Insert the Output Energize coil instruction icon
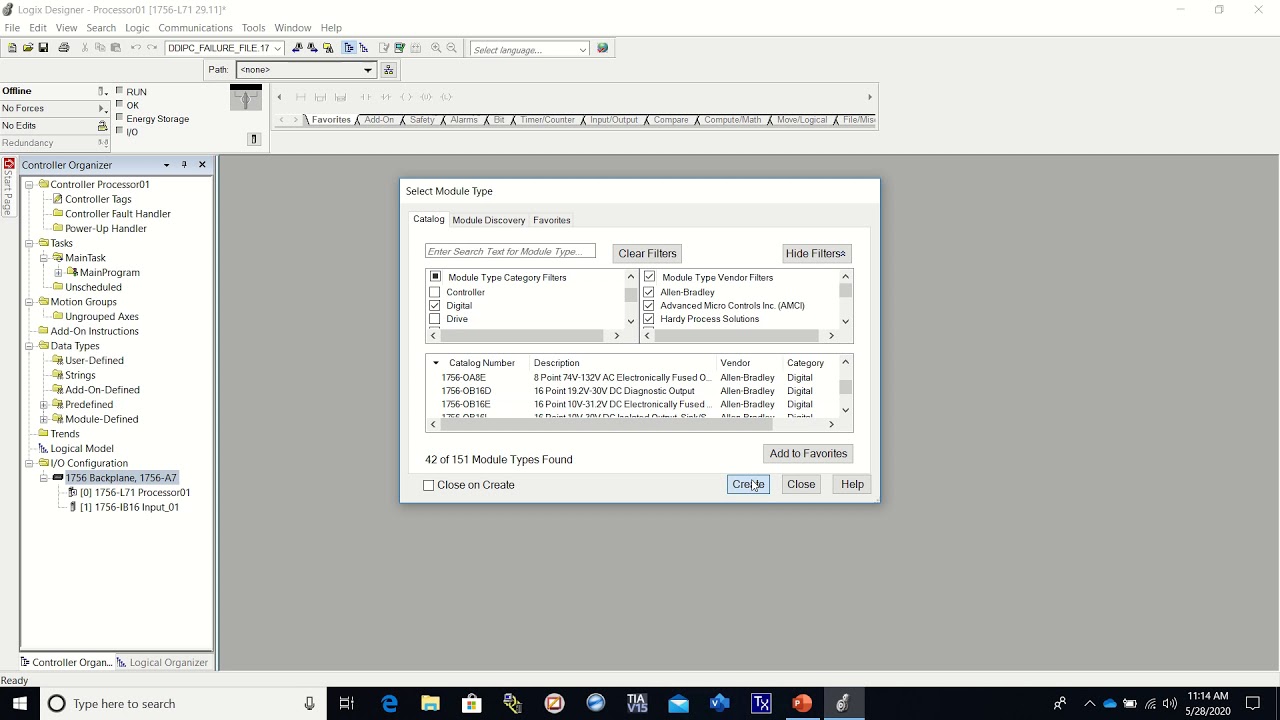Image resolution: width=1280 pixels, height=720 pixels. (406, 97)
